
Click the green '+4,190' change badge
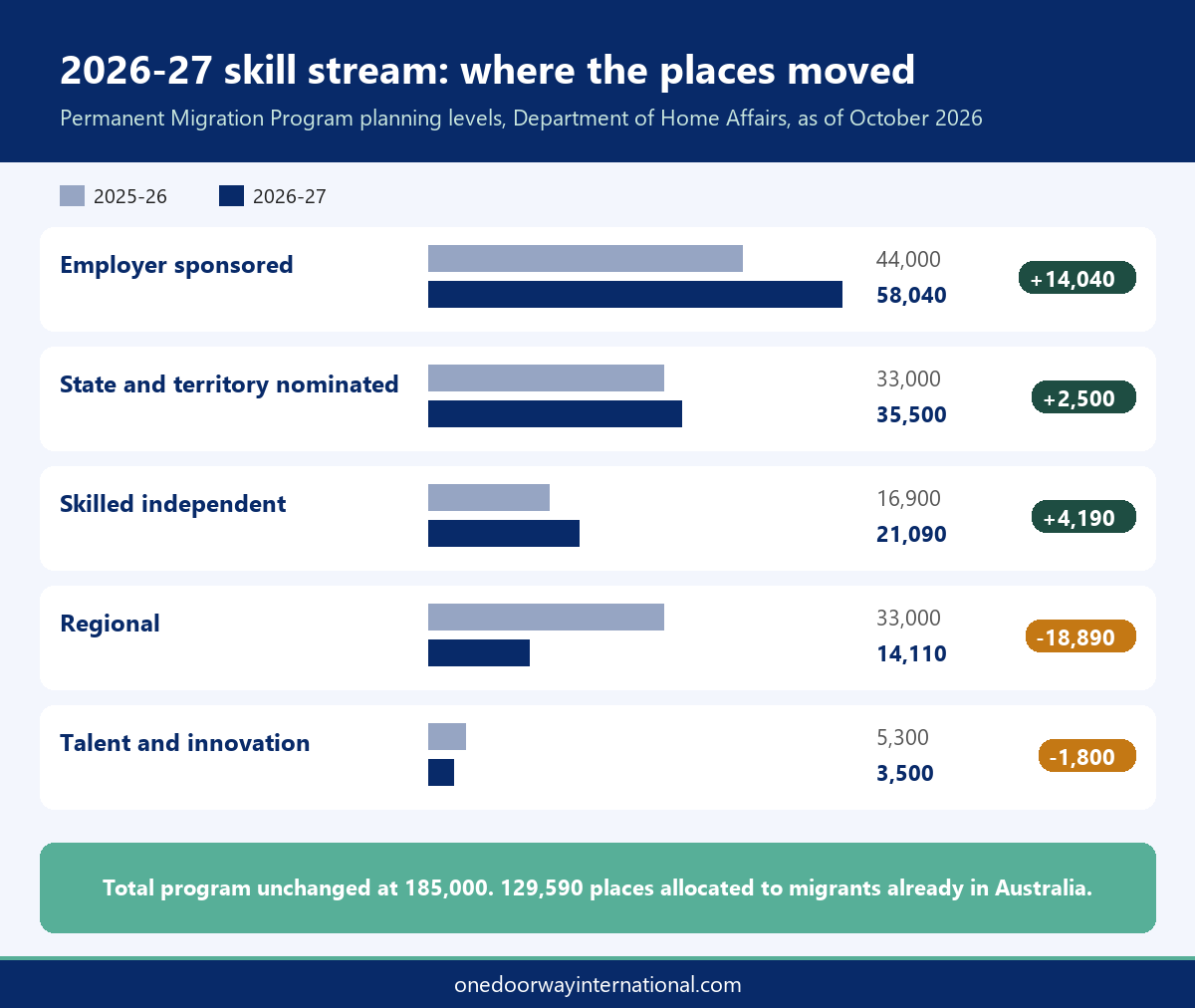(x=1083, y=517)
